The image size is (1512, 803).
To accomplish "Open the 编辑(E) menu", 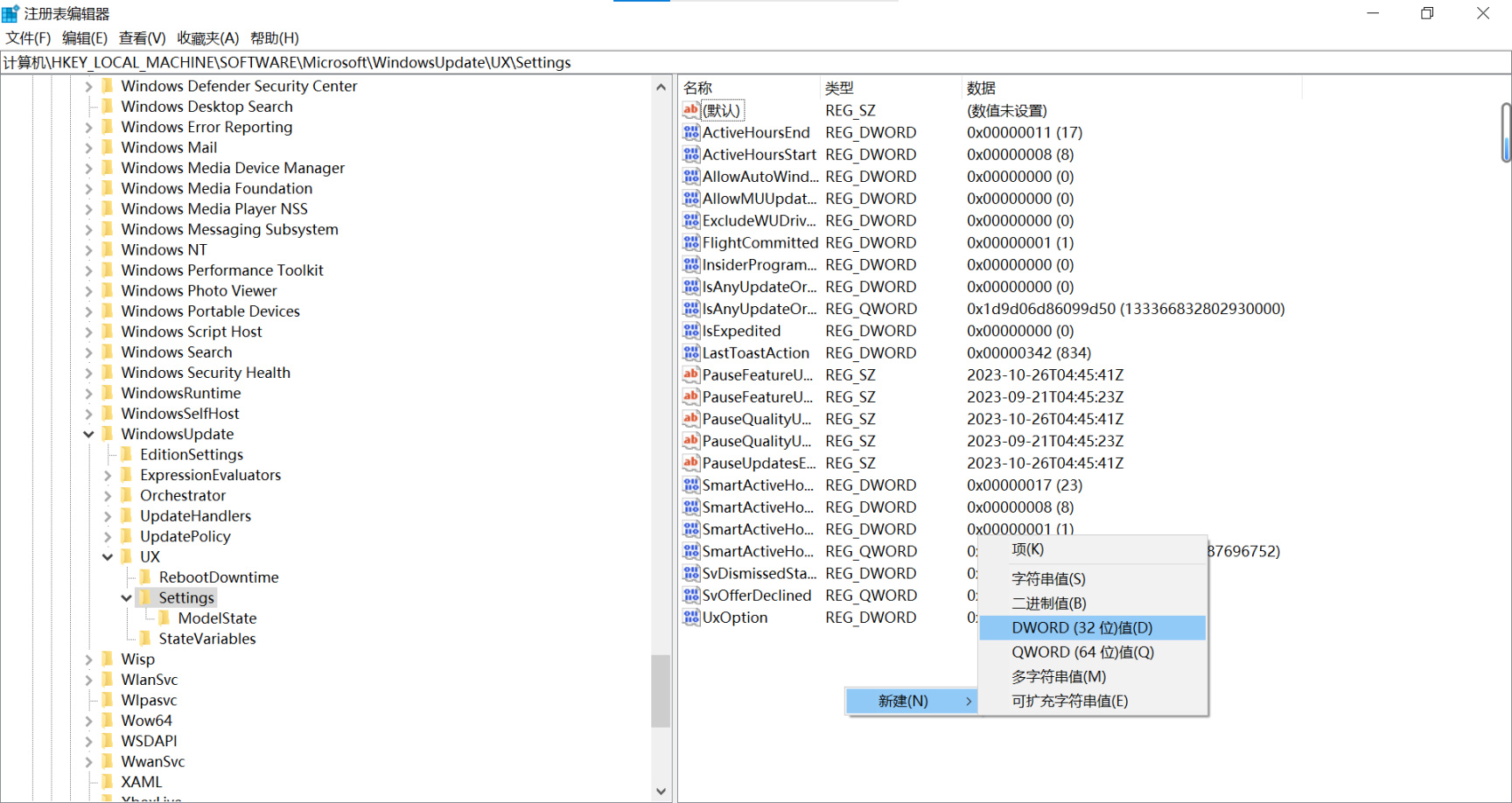I will click(x=85, y=38).
